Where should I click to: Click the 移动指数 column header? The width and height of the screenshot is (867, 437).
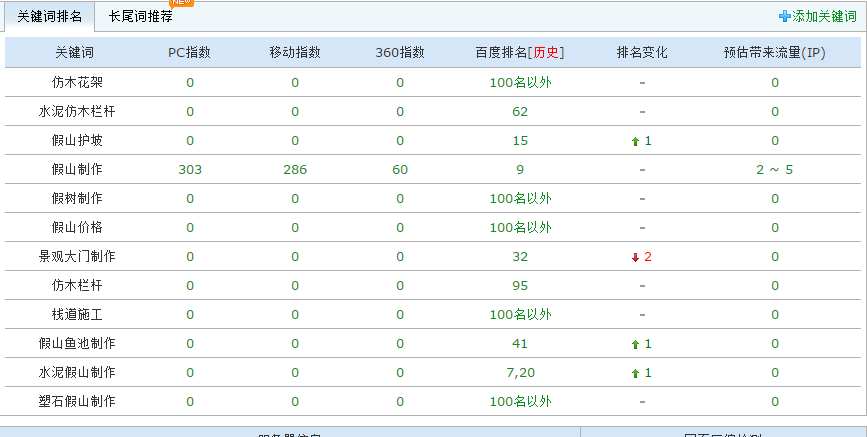coord(295,53)
